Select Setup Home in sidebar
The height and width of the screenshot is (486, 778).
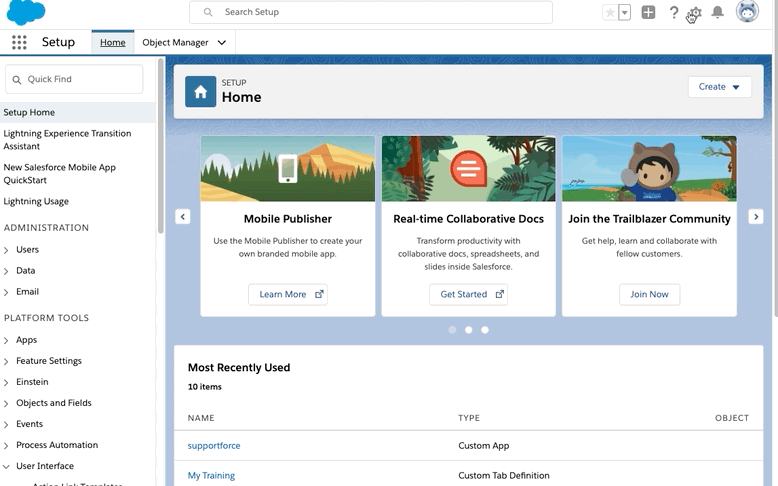[77, 112]
